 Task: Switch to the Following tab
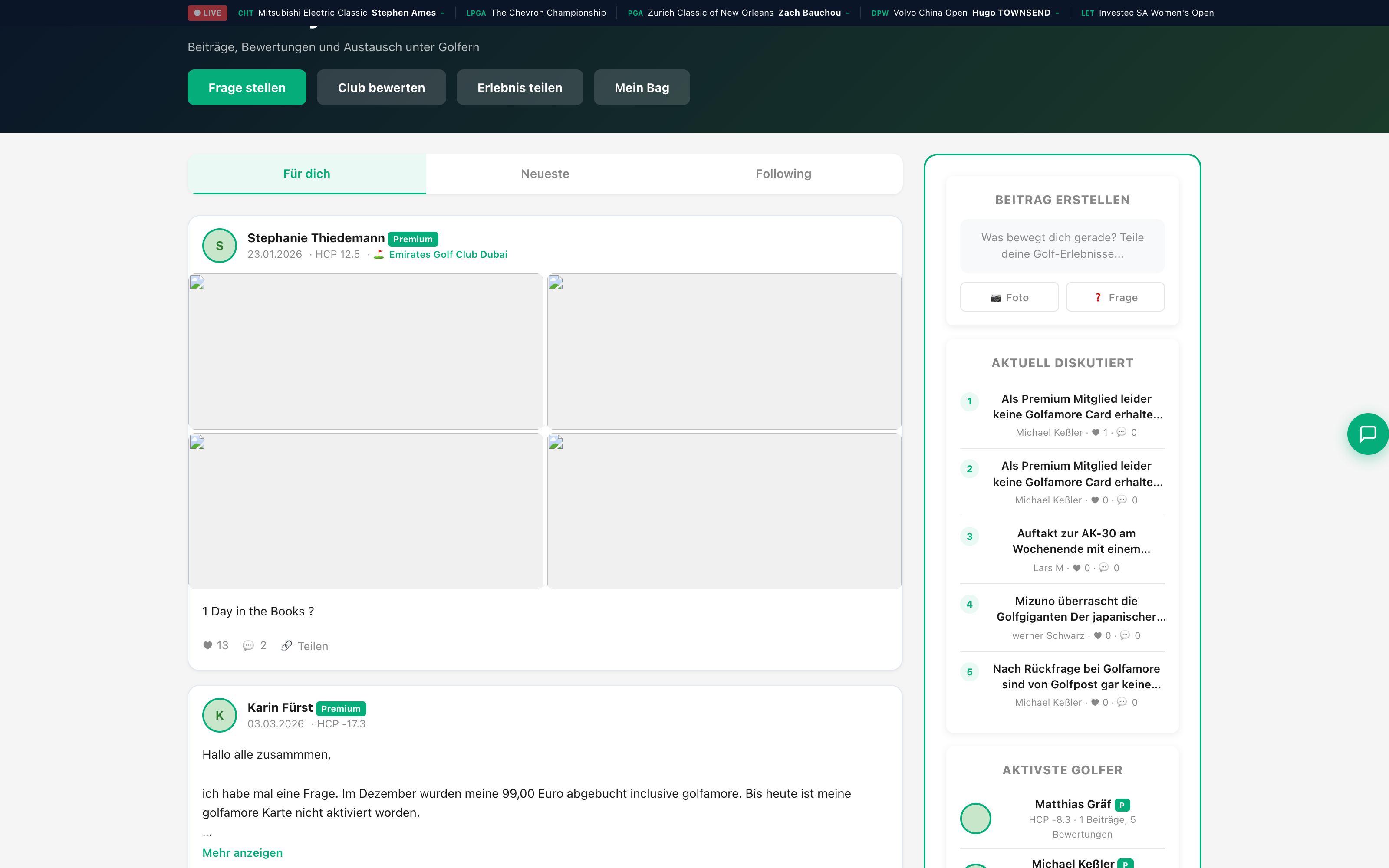pyautogui.click(x=783, y=174)
